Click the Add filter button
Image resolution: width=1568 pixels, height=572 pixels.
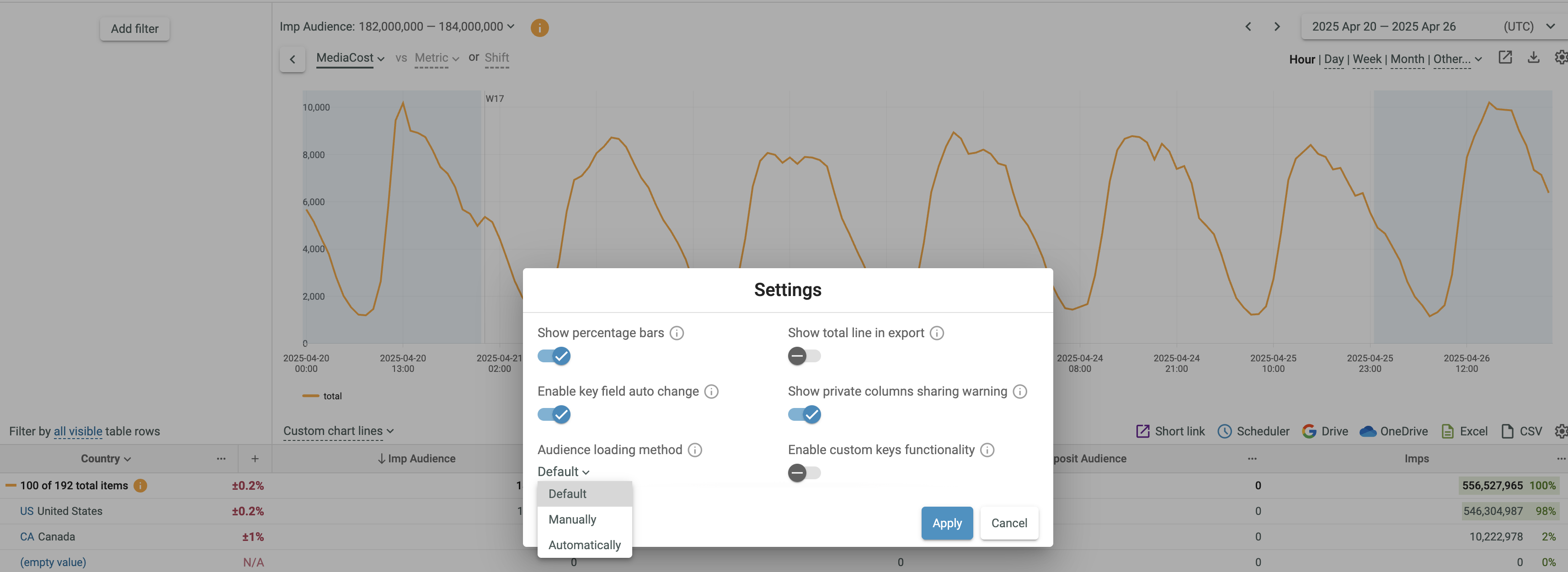(x=134, y=29)
